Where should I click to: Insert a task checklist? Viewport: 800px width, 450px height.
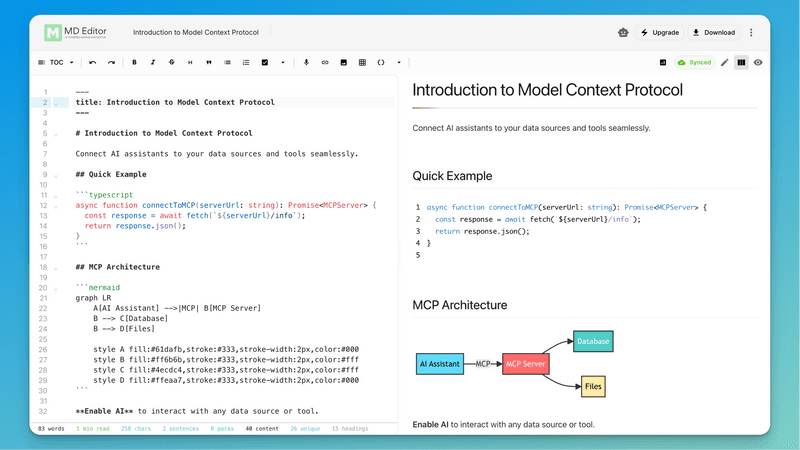click(x=265, y=62)
